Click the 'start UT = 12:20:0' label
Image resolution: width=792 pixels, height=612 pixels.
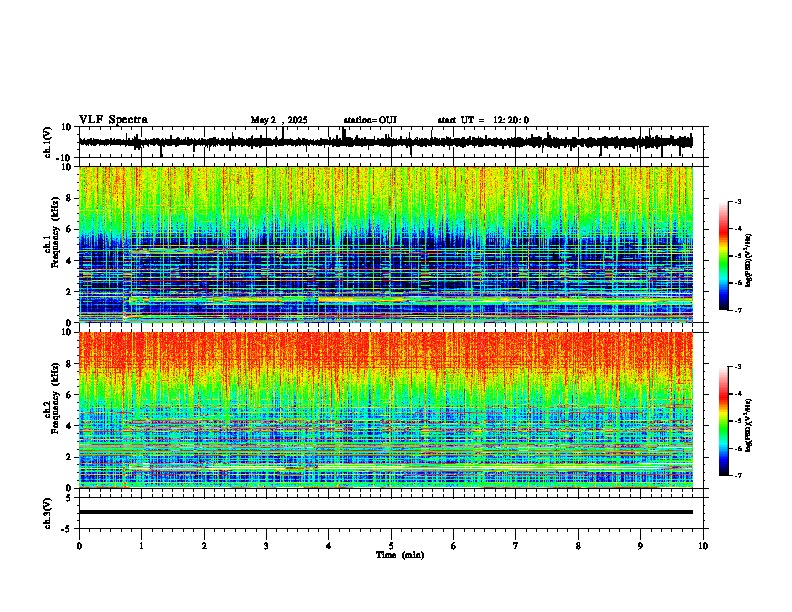[x=483, y=120]
